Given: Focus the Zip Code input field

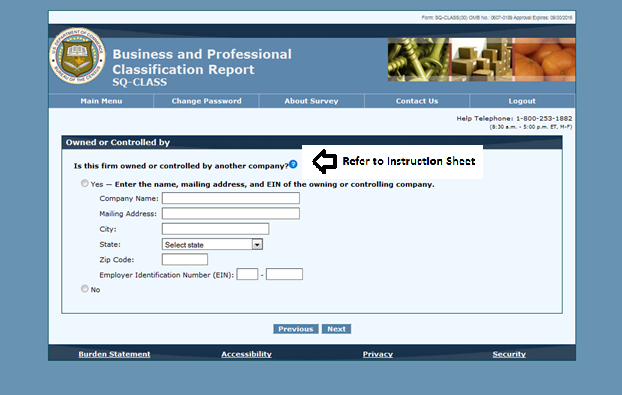Looking at the screenshot, I should point(185,260).
